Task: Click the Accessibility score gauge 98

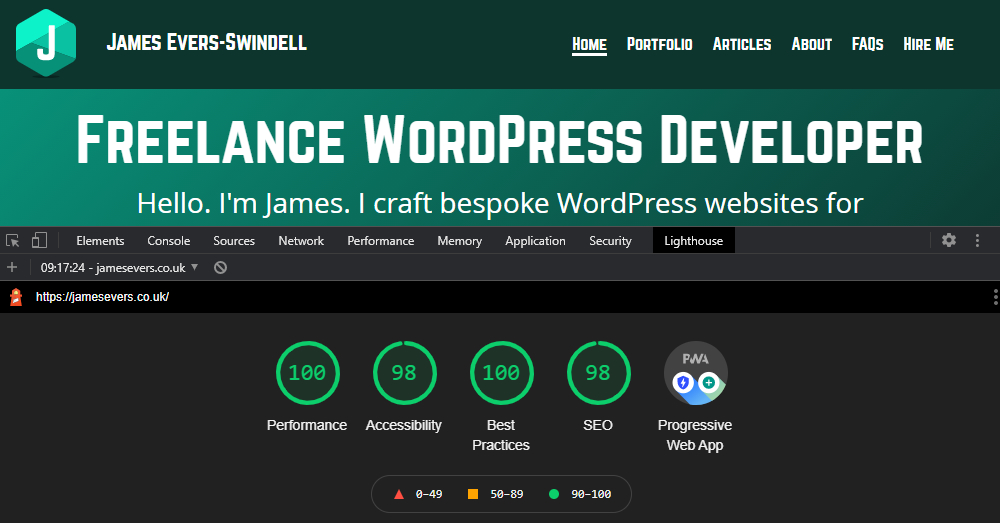Action: [404, 372]
